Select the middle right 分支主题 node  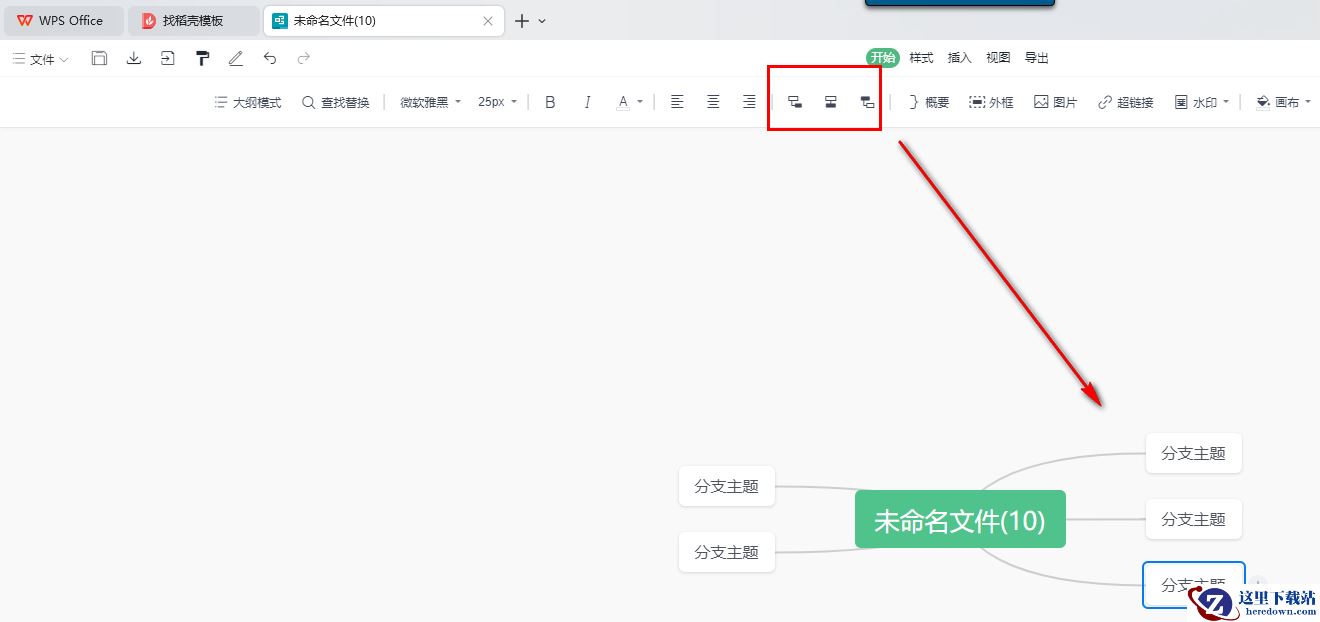point(1193,519)
